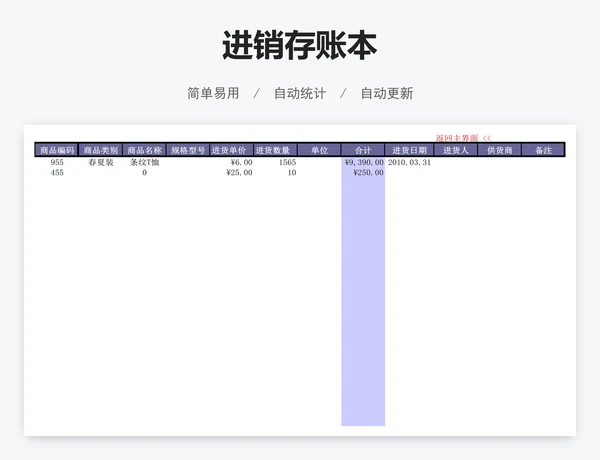This screenshot has width=600, height=460.
Task: Select the 进货数量 column header
Action: coord(273,150)
